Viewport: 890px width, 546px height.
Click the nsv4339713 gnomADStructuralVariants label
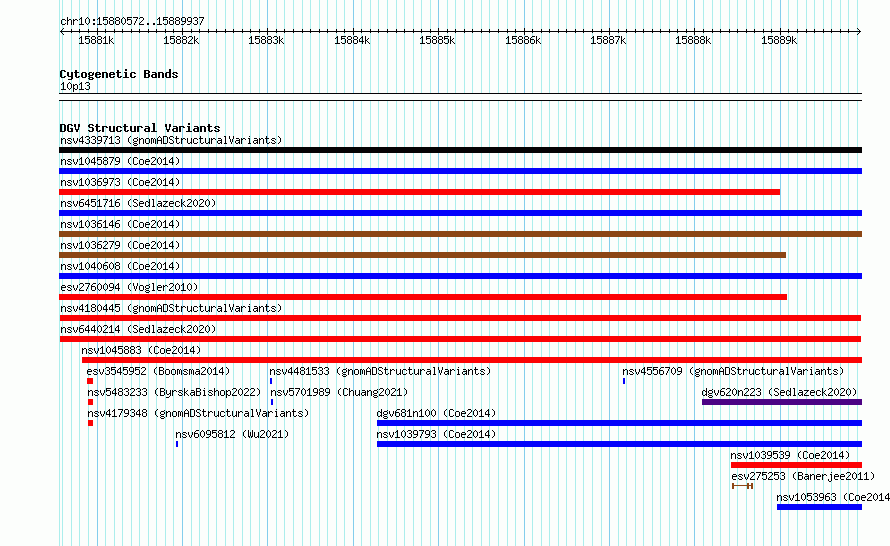click(171, 140)
